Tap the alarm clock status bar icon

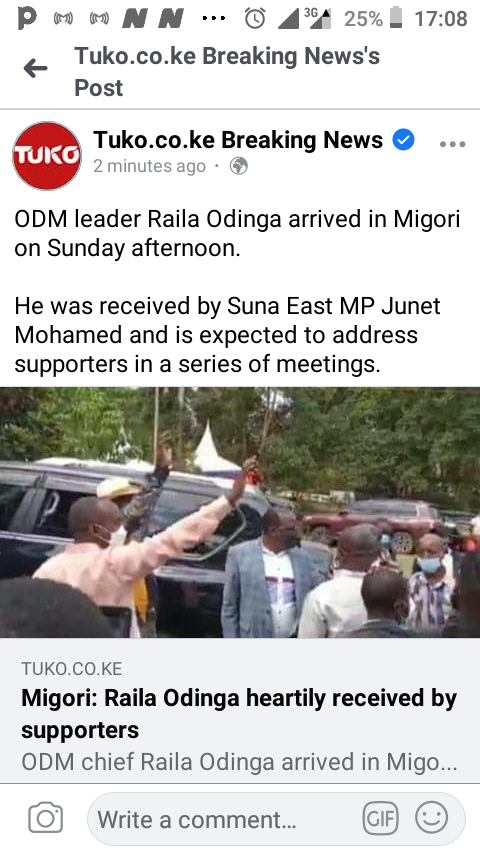pyautogui.click(x=254, y=19)
